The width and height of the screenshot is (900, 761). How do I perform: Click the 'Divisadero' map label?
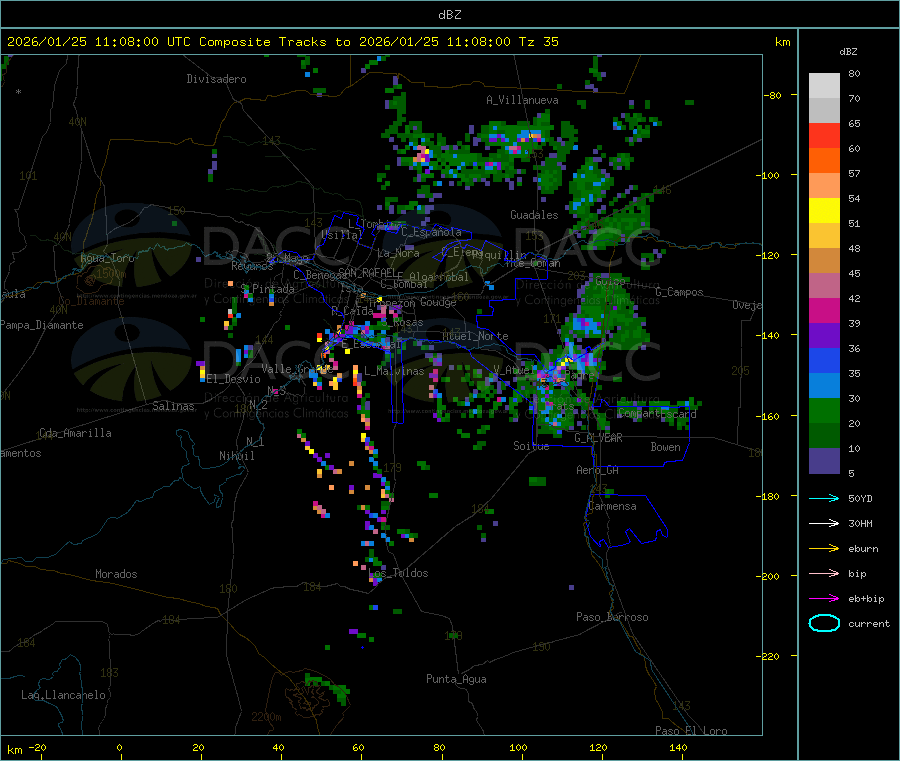[216, 79]
